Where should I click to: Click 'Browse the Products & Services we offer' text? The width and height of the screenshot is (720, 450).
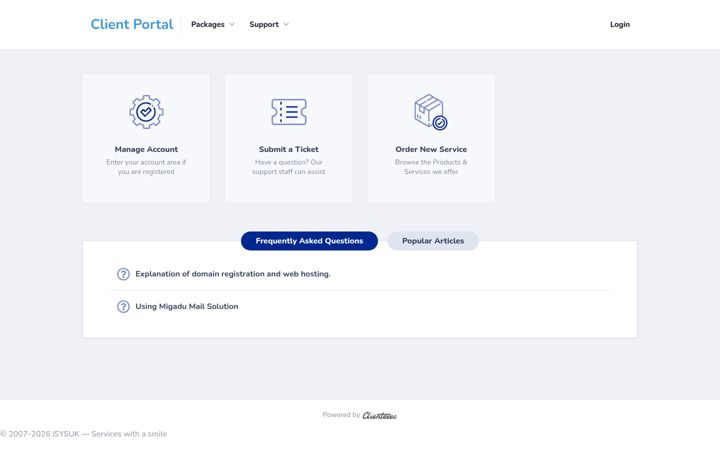[x=431, y=167]
